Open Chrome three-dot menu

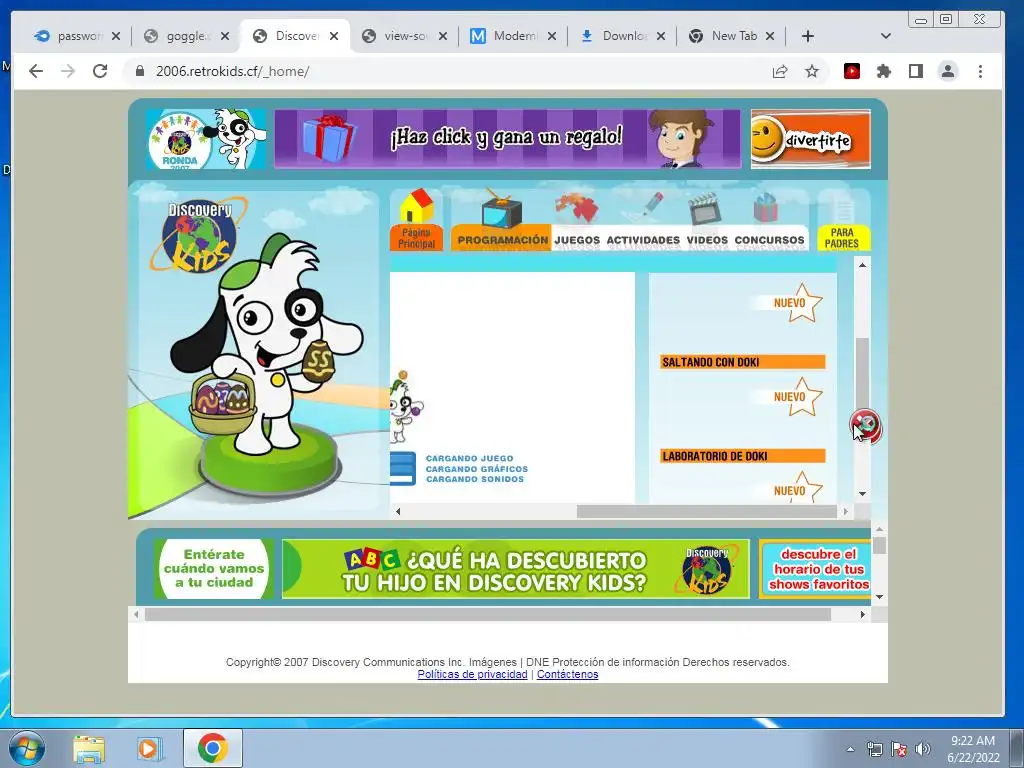[x=980, y=71]
